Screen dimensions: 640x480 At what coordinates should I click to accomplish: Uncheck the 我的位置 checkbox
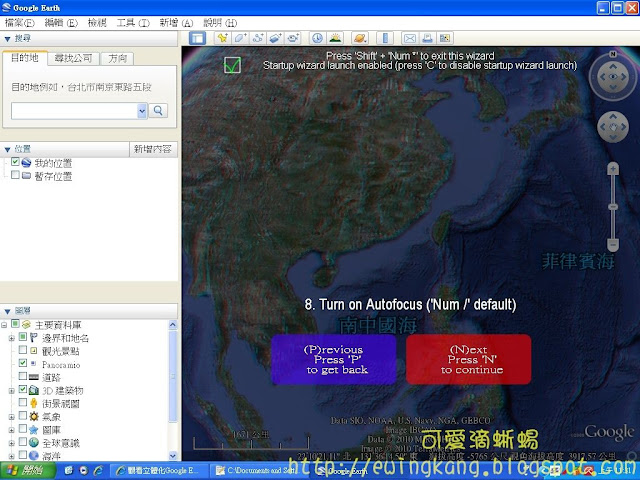pos(15,162)
